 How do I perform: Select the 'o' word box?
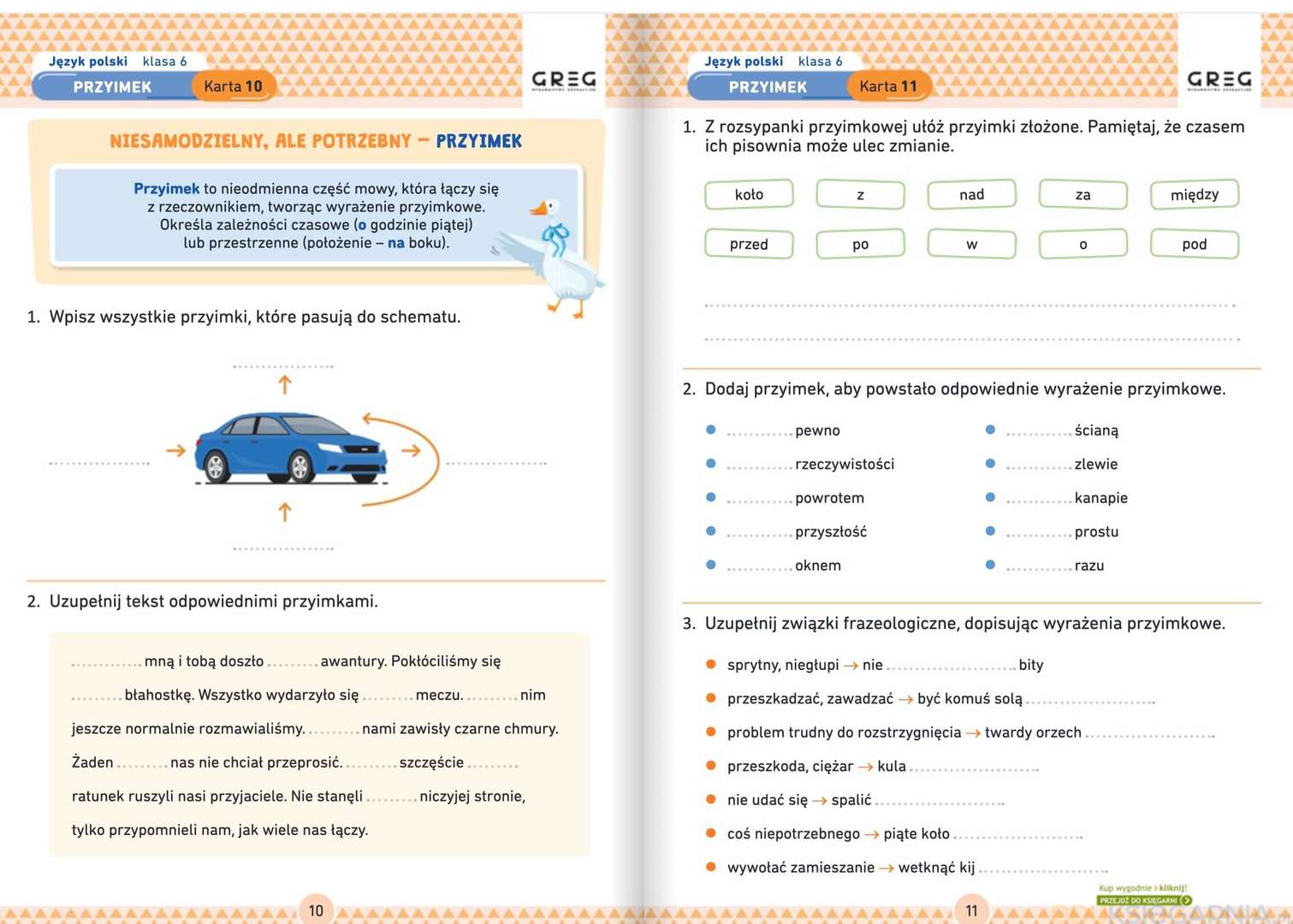pos(1082,244)
